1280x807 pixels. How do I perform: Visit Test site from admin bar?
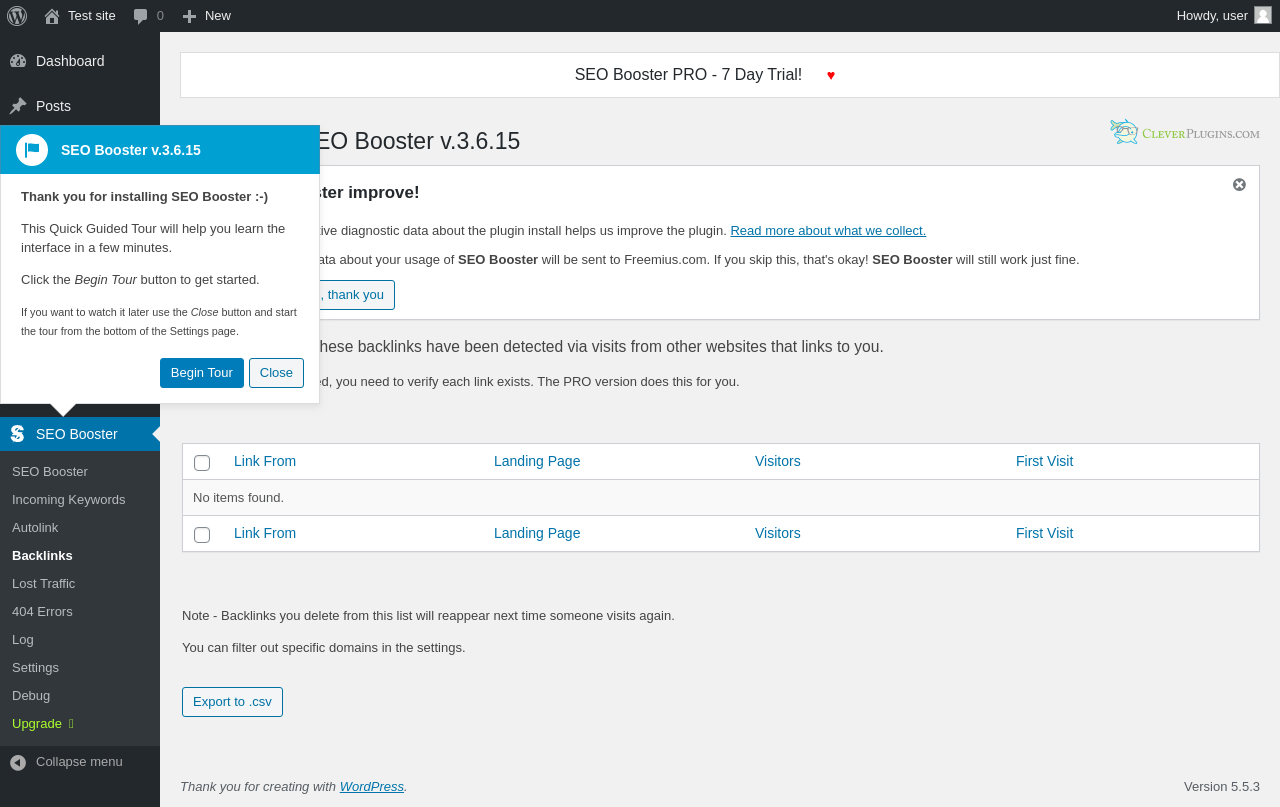point(92,16)
